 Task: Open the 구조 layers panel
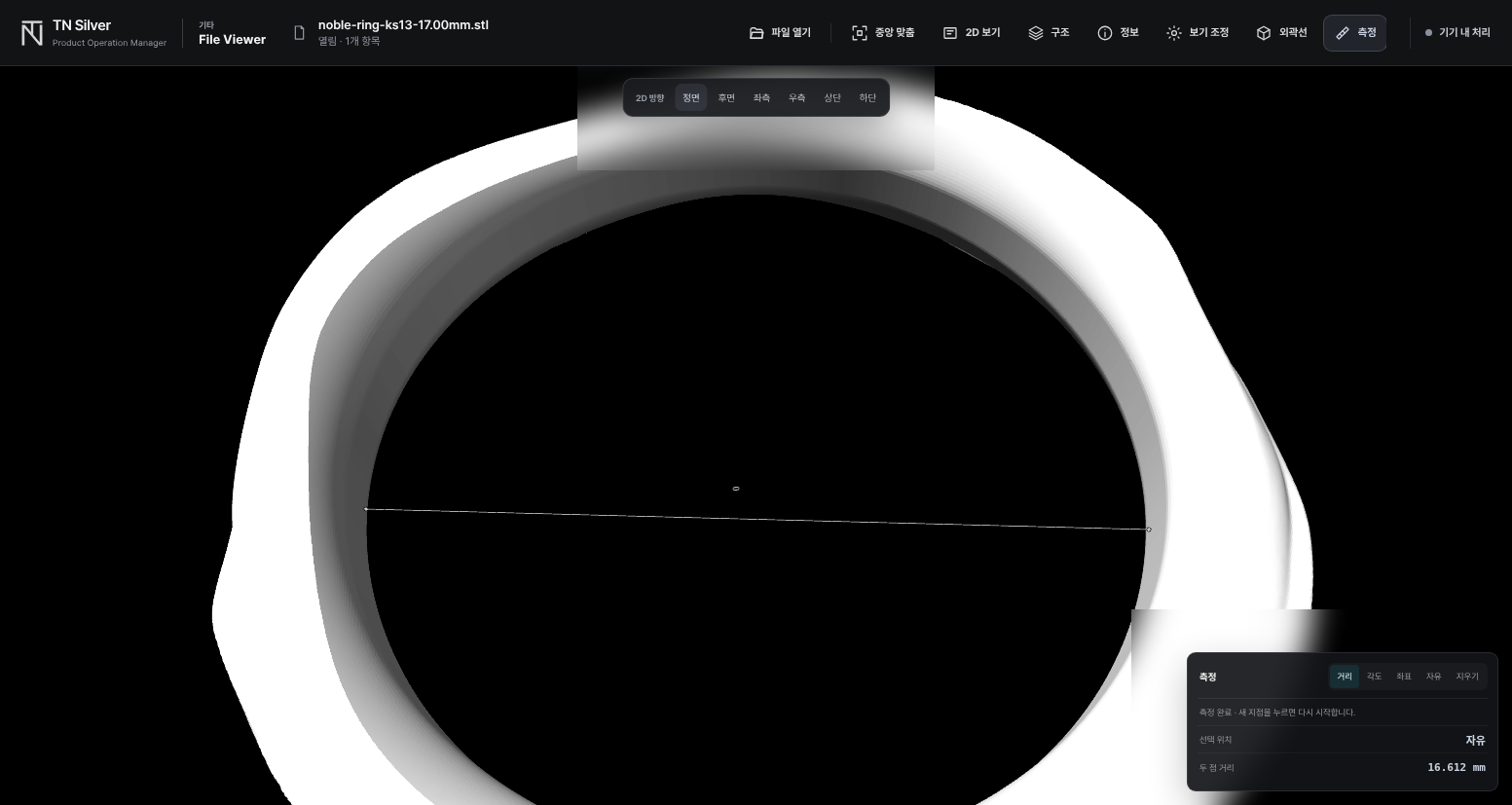1049,33
